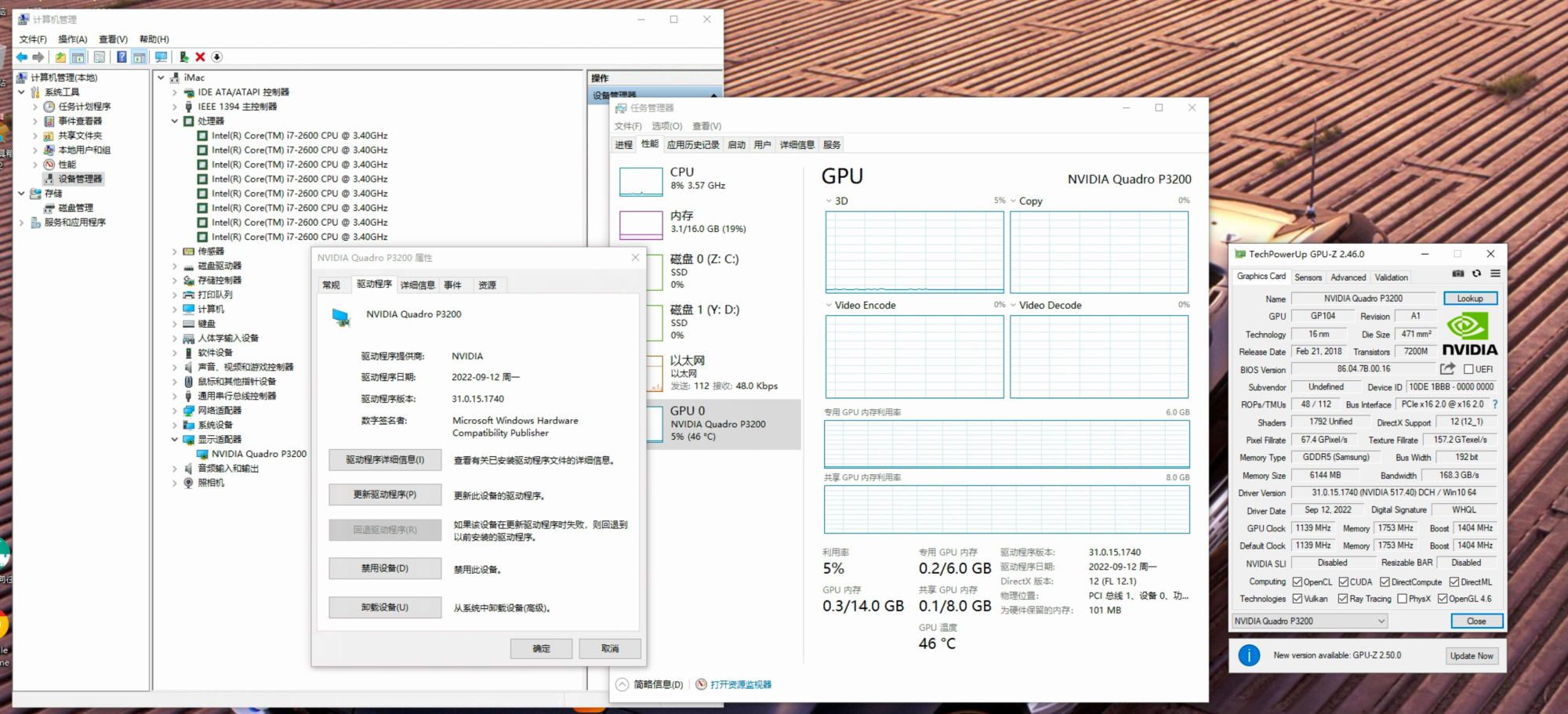Viewport: 1568px width, 714px height.
Task: Toggle the Ray Tracing checkbox
Action: click(x=1343, y=599)
